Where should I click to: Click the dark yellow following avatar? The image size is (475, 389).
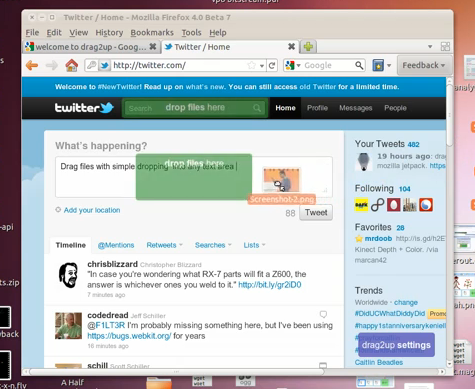361,205
